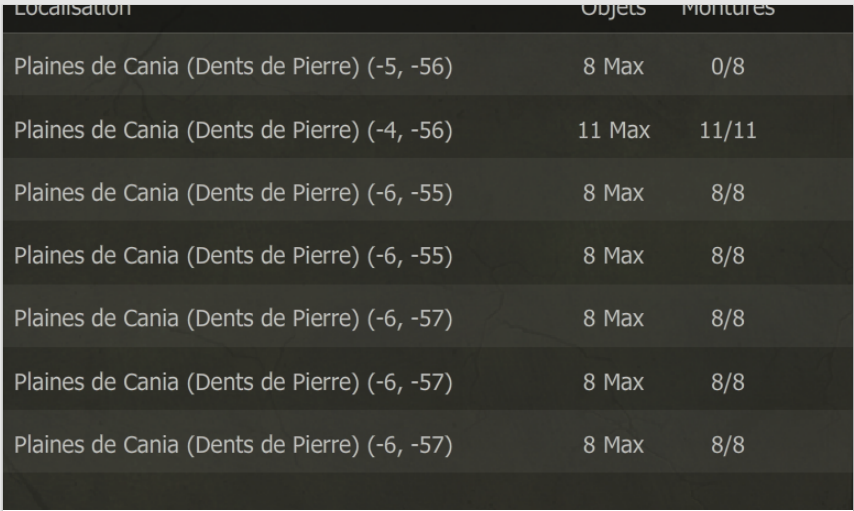Screen dimensions: 854x511
Task: Sort by the Montures column header
Action: pyautogui.click(x=728, y=10)
